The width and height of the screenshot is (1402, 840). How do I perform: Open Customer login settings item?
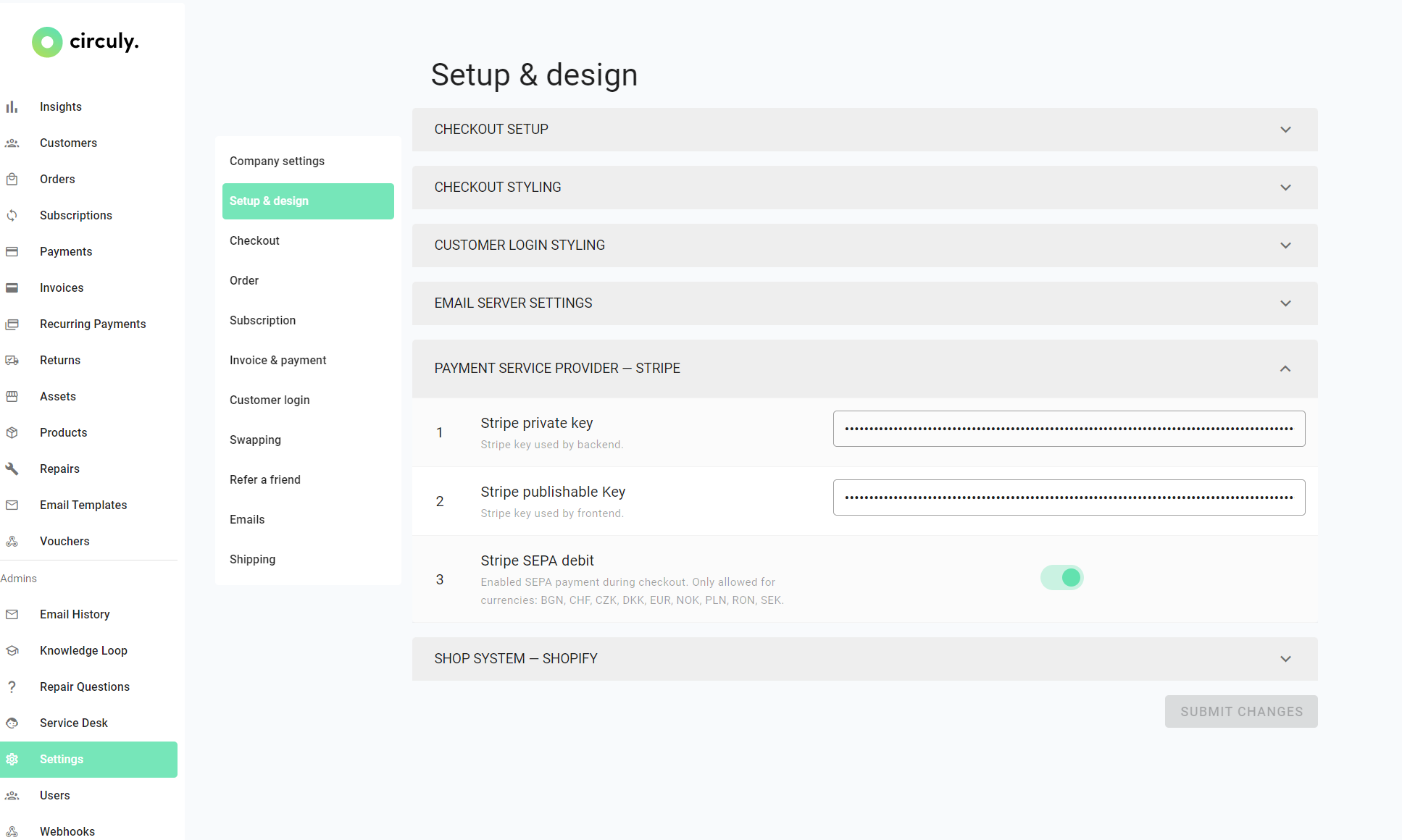[308, 400]
